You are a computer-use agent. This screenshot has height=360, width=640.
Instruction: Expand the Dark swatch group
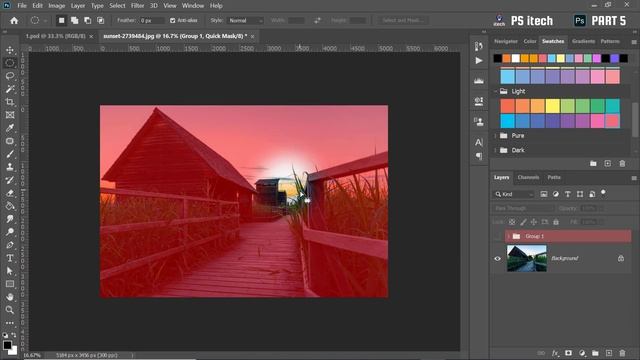pos(496,150)
